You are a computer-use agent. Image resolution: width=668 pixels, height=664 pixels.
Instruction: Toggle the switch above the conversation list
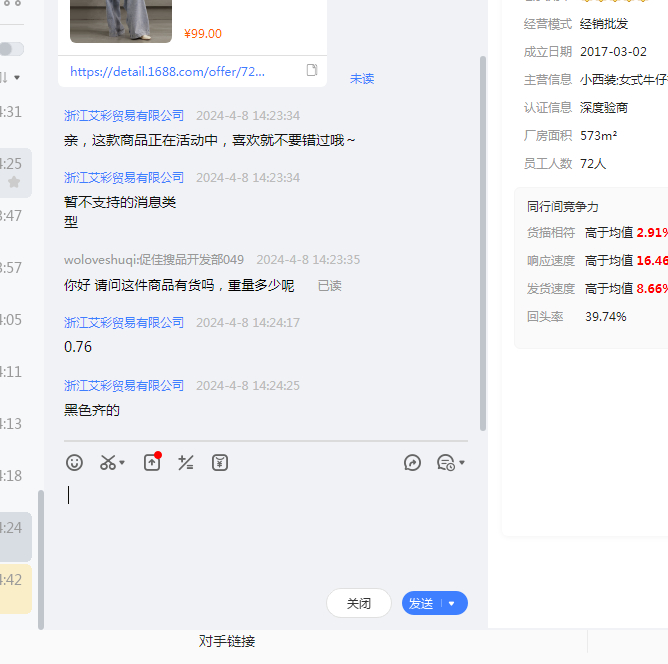pos(12,49)
